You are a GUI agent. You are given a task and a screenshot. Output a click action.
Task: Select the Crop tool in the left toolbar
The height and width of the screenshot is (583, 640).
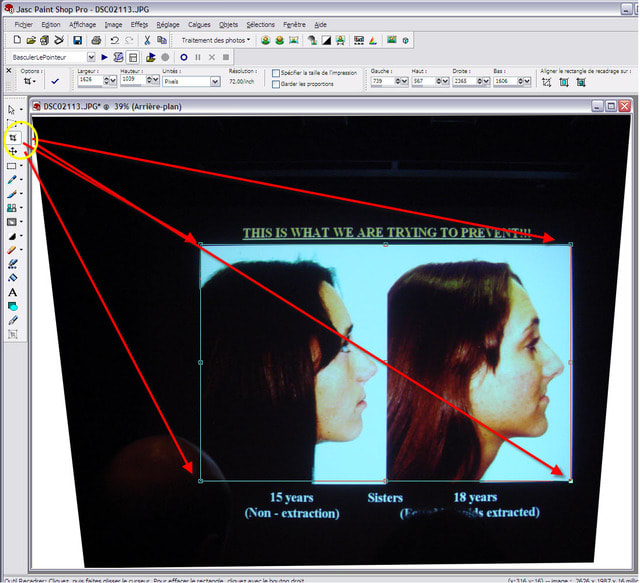tap(13, 136)
